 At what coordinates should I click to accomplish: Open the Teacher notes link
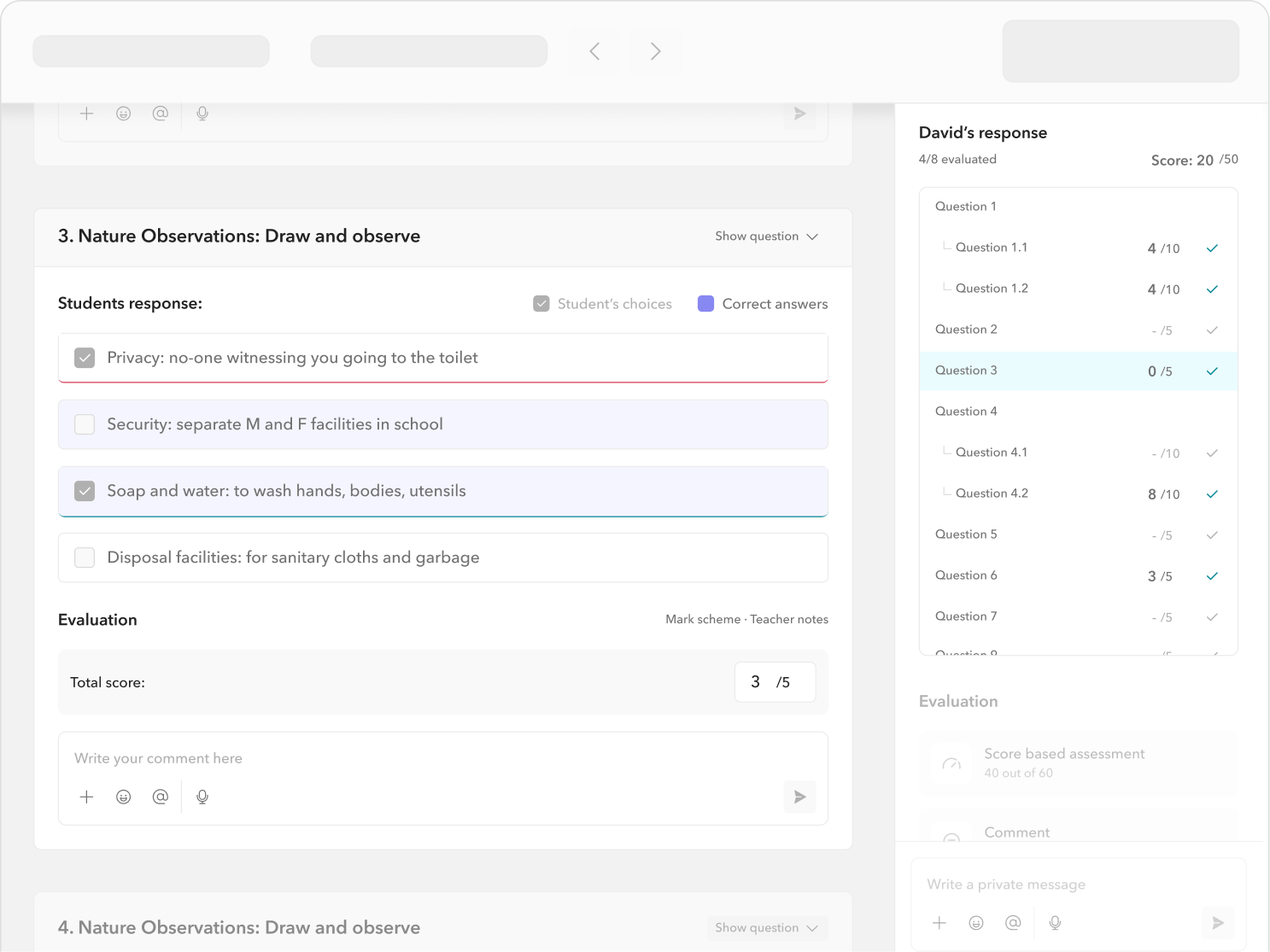pyautogui.click(x=789, y=620)
